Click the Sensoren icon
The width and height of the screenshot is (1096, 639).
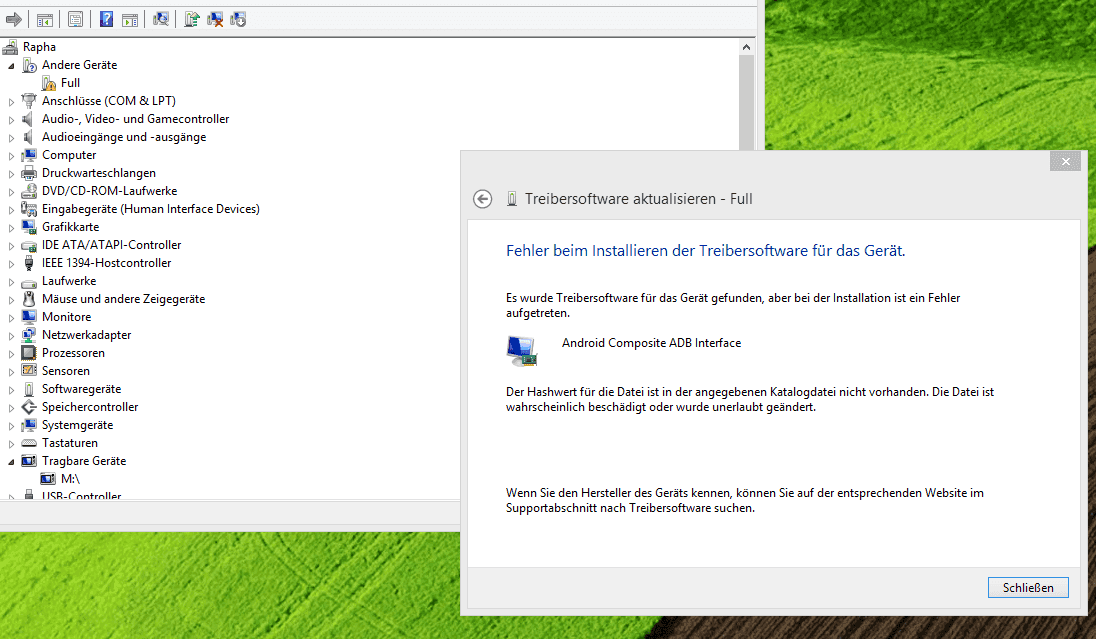[29, 371]
